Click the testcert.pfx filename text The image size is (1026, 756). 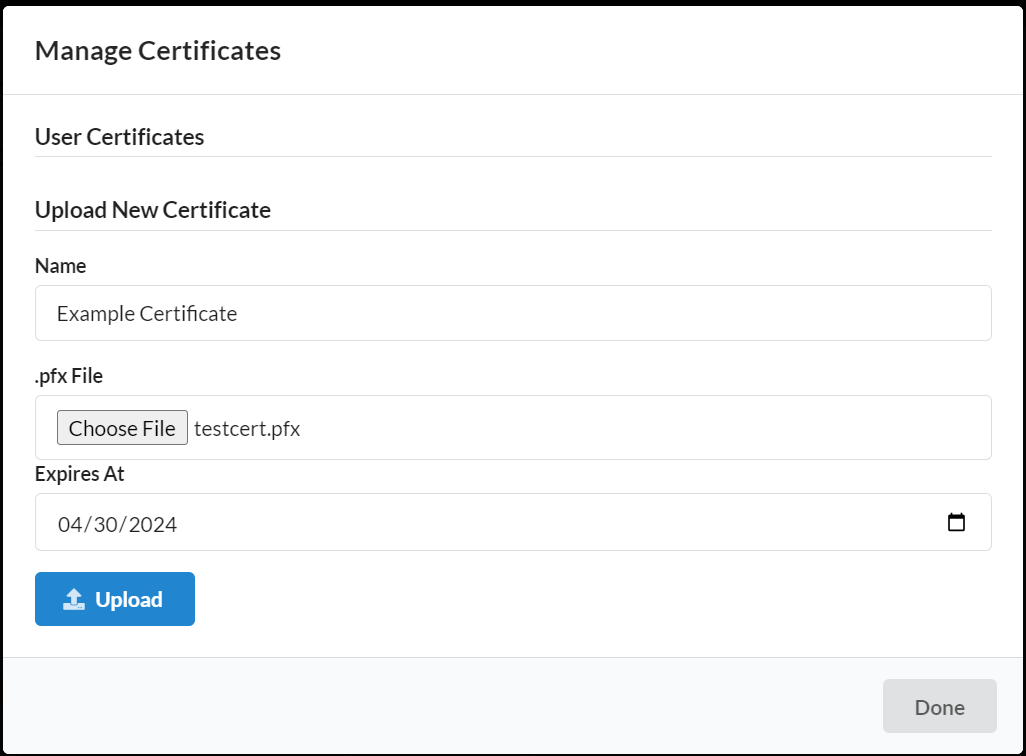(247, 427)
